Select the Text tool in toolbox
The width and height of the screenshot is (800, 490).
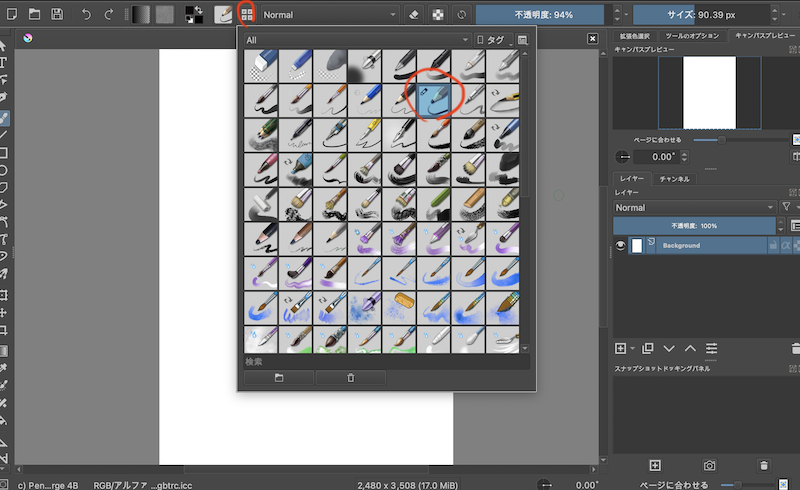click(x=5, y=62)
